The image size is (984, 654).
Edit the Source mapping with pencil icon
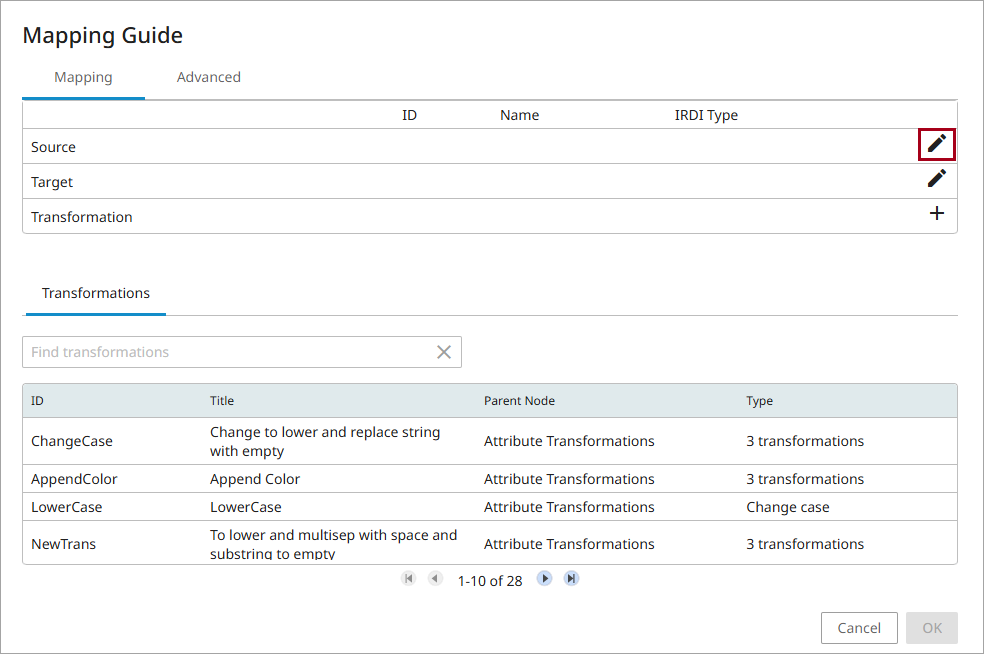point(936,144)
